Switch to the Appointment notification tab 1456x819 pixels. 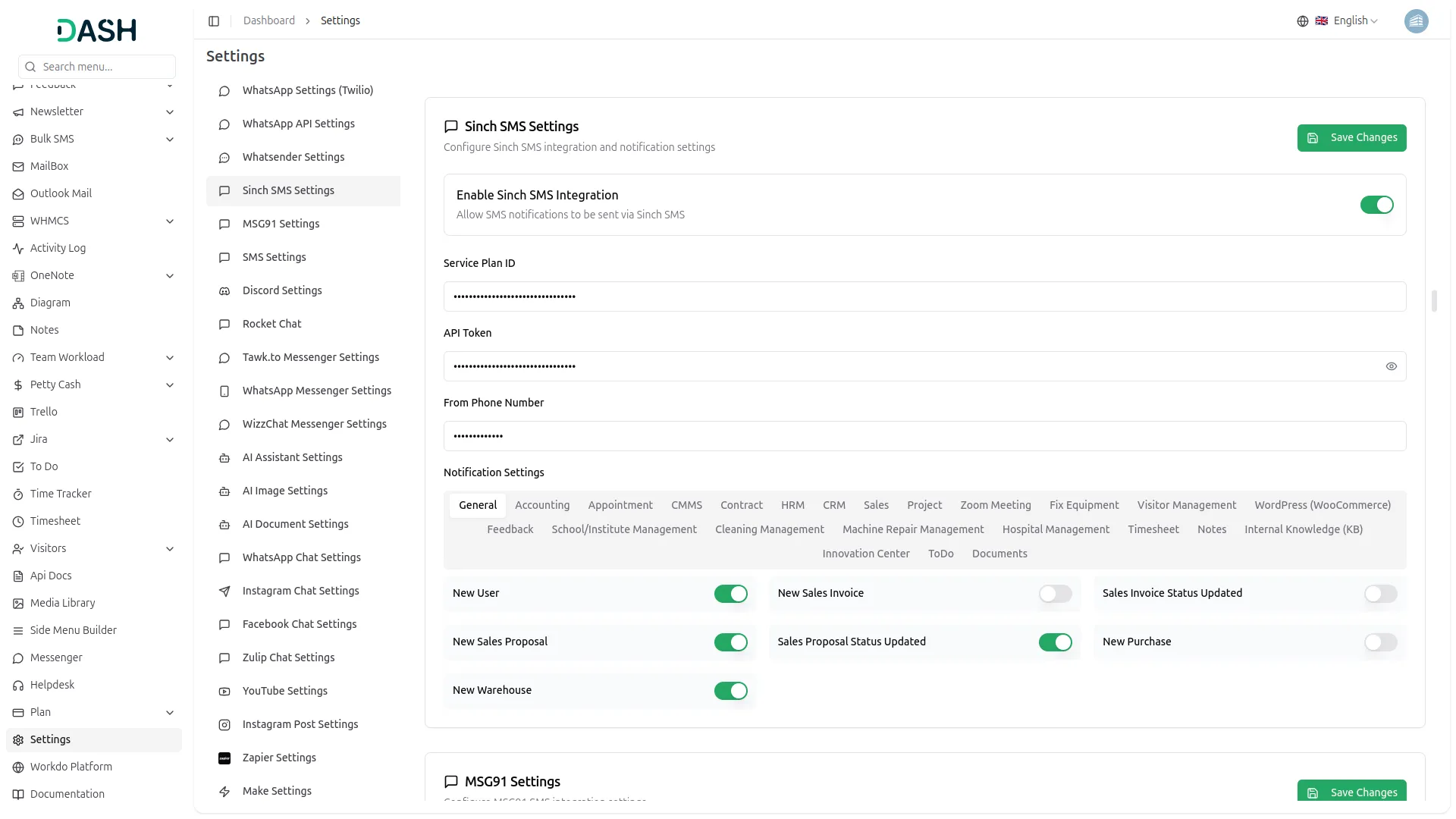pyautogui.click(x=620, y=506)
